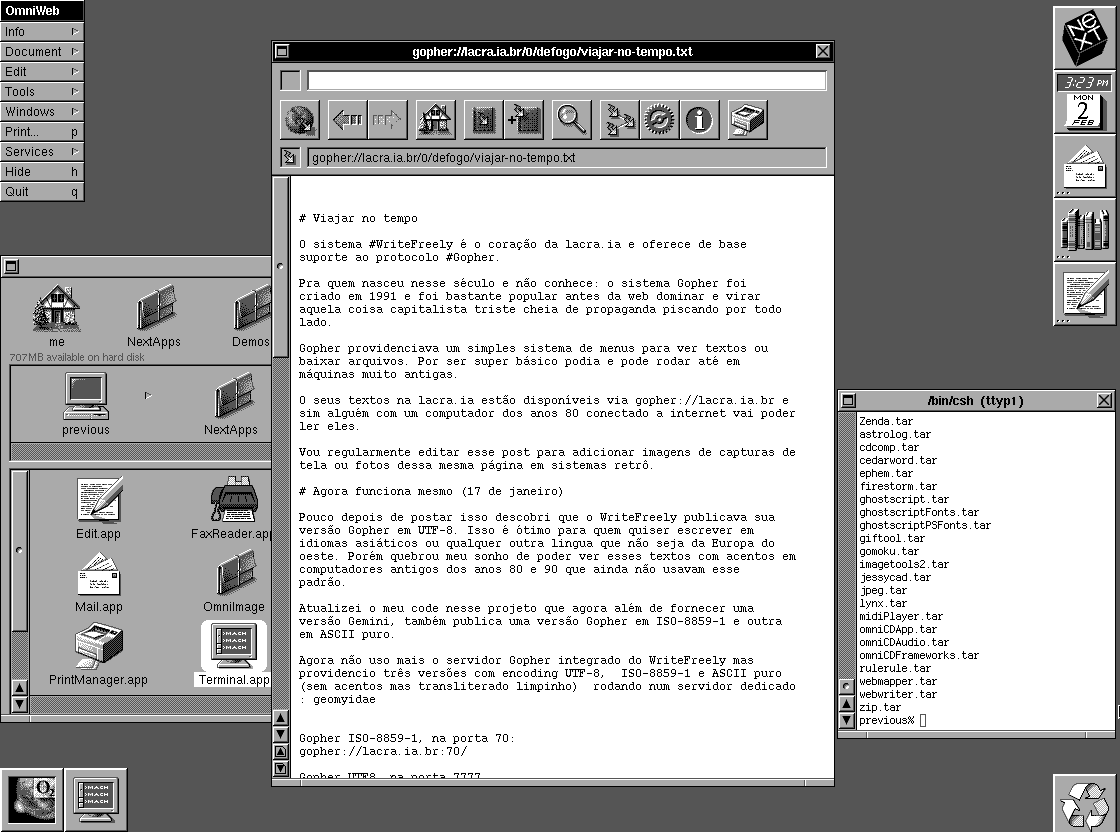Click file viewer scroll down arrow
This screenshot has width=1120, height=832.
coord(19,703)
